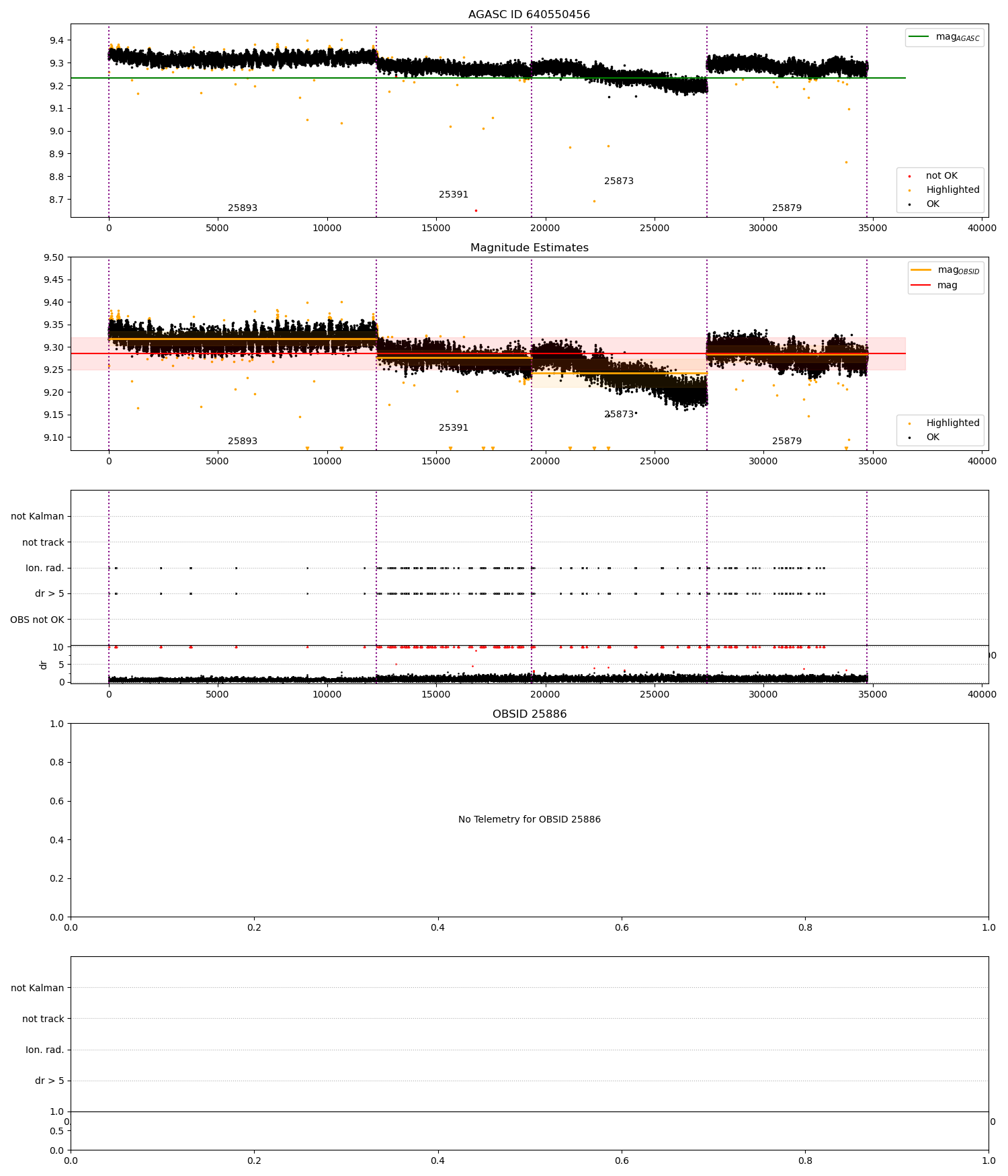Click 'Highlighted' legend entry in the top plot
The width and height of the screenshot is (1008, 1176).
(x=944, y=190)
